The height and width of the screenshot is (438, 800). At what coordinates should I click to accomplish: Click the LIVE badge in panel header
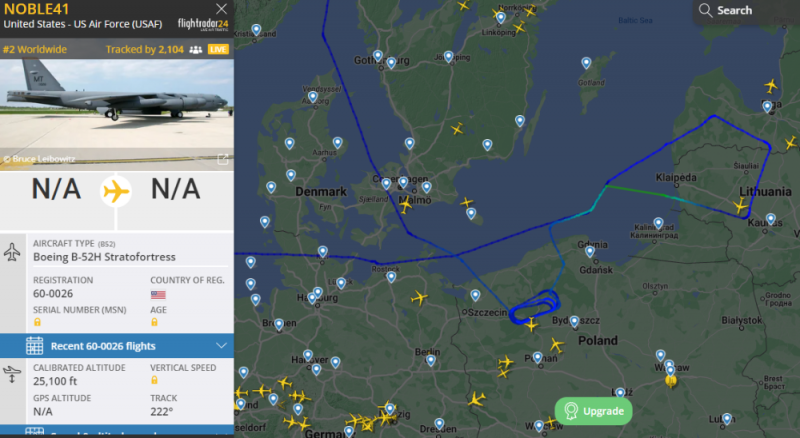click(x=218, y=49)
